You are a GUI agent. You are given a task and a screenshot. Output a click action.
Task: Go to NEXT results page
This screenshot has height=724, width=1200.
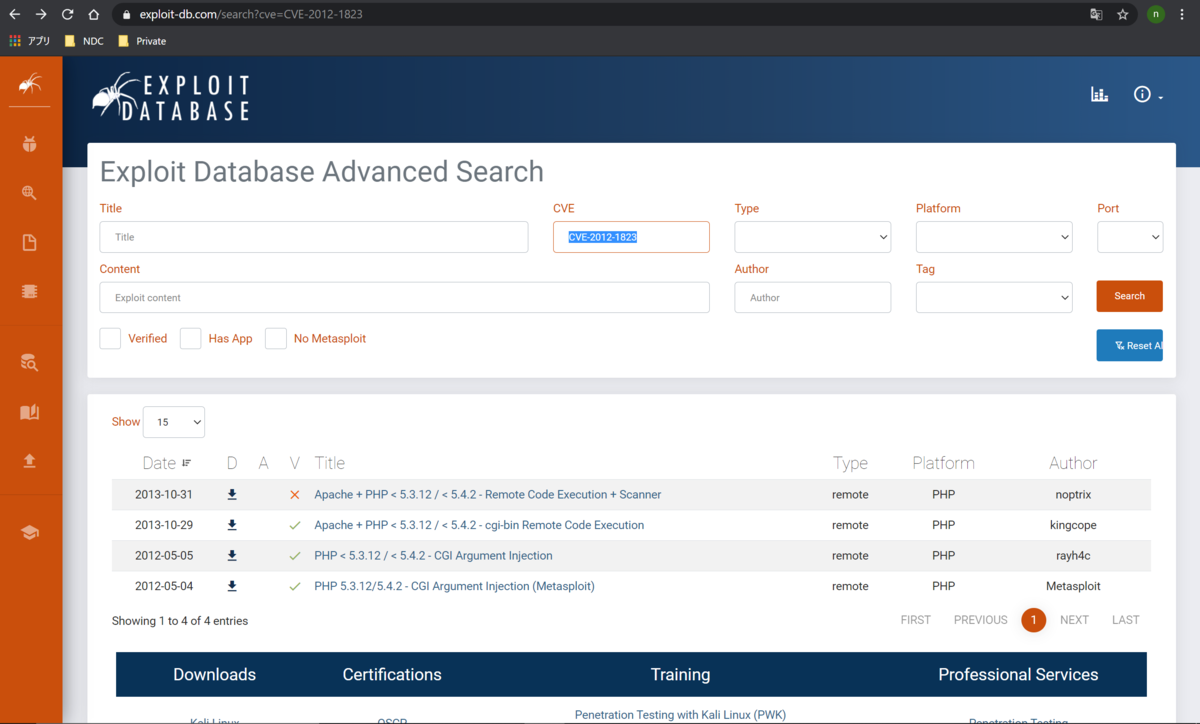(x=1074, y=620)
